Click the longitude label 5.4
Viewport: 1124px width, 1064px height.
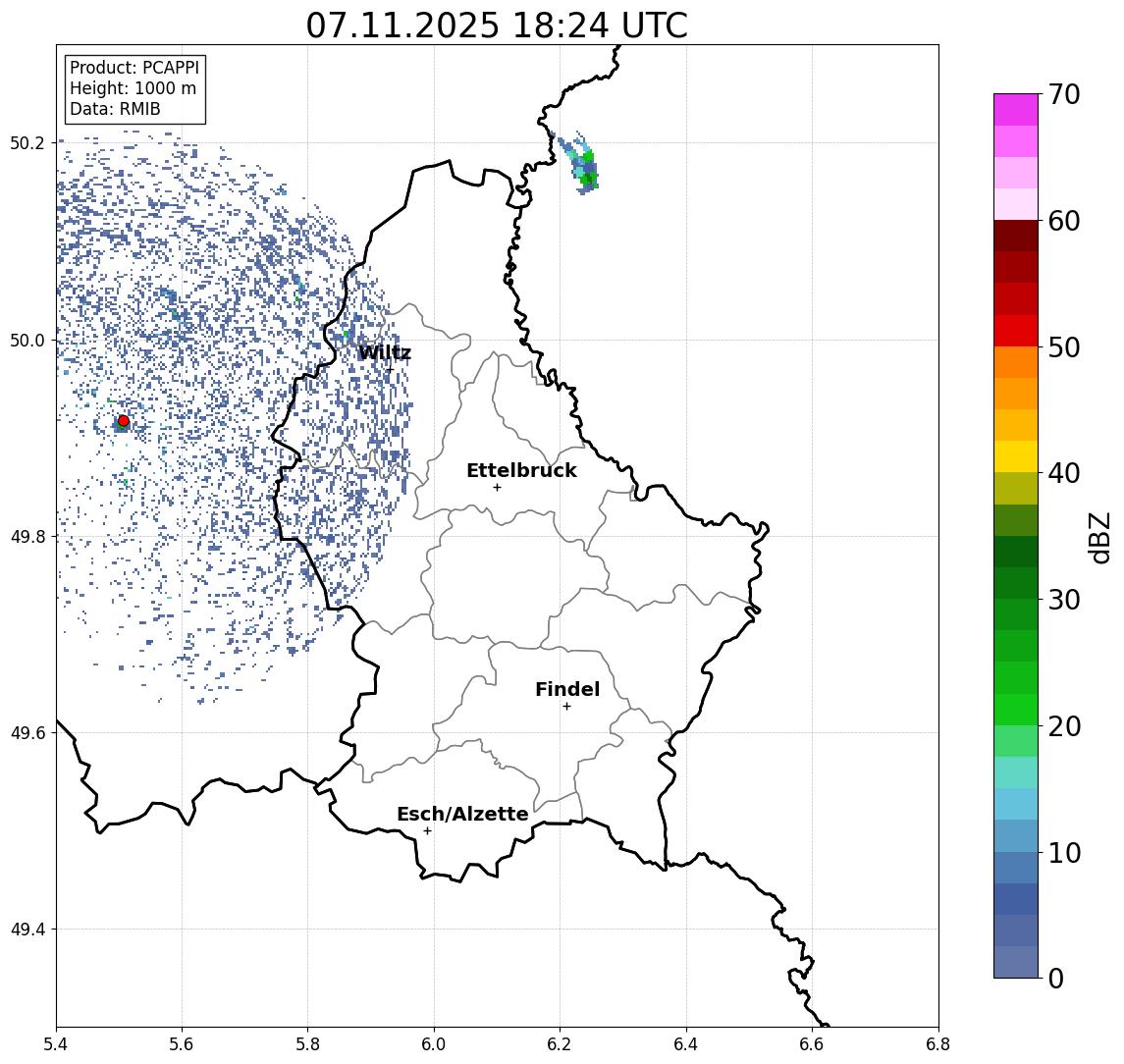pos(56,1044)
